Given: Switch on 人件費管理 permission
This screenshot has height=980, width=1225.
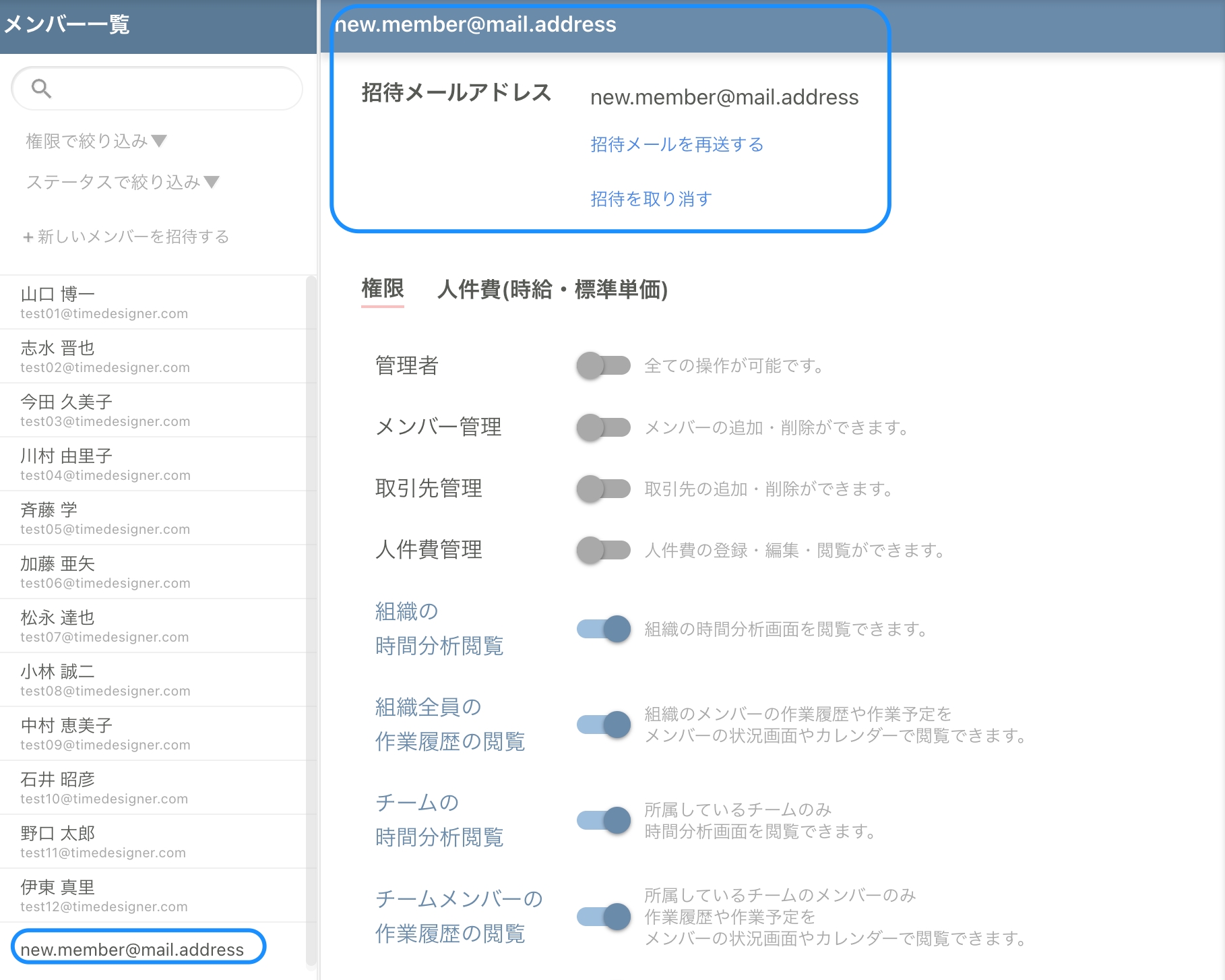Looking at the screenshot, I should coord(603,550).
